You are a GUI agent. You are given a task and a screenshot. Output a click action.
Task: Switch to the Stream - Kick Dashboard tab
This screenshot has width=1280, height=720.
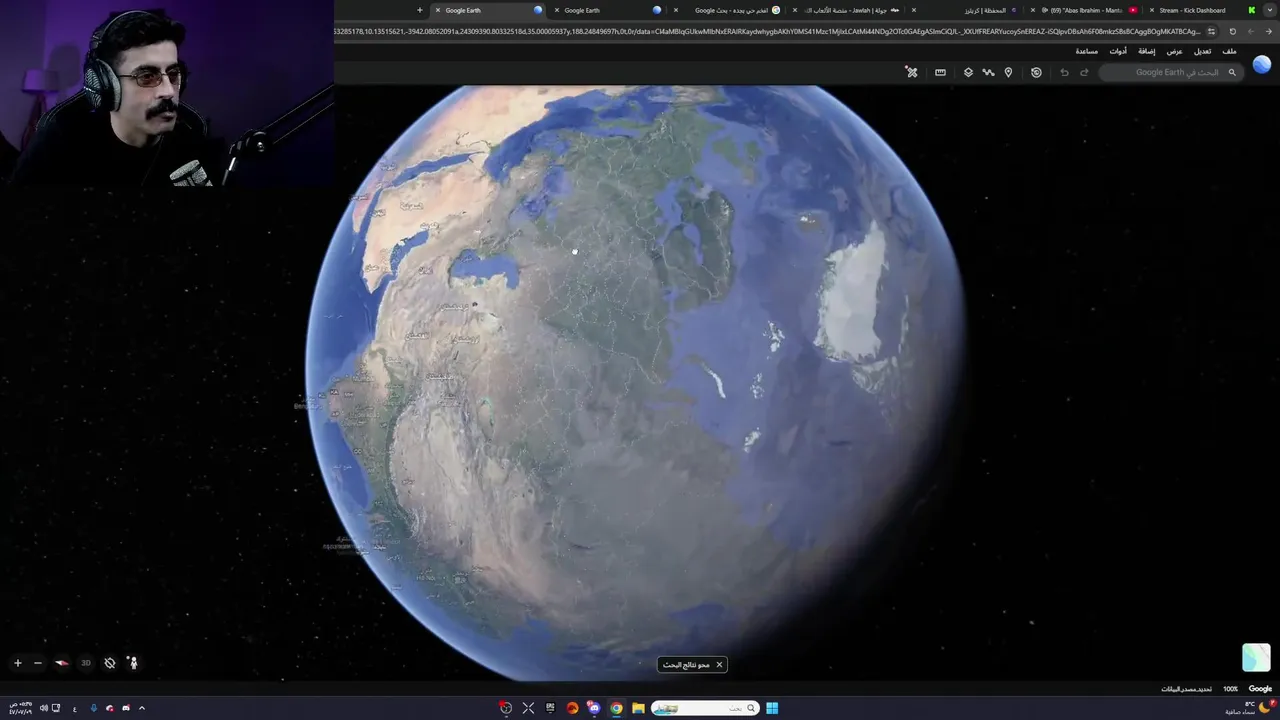[x=1200, y=10]
